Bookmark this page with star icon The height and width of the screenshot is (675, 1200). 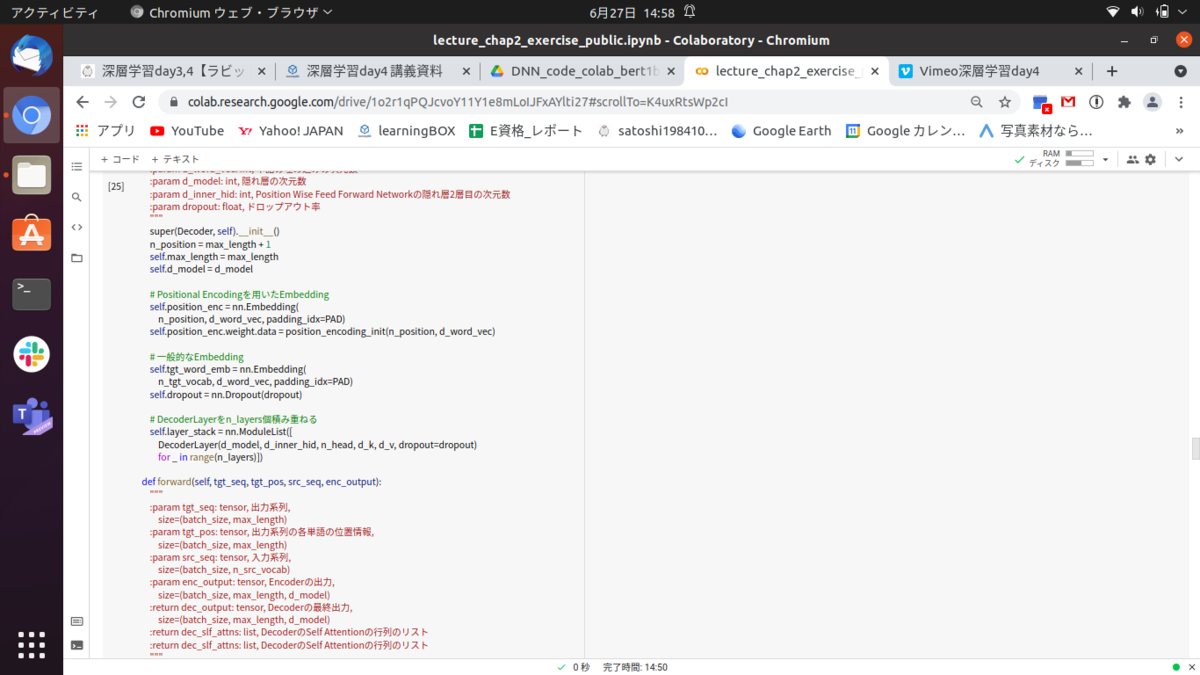[x=1005, y=102]
